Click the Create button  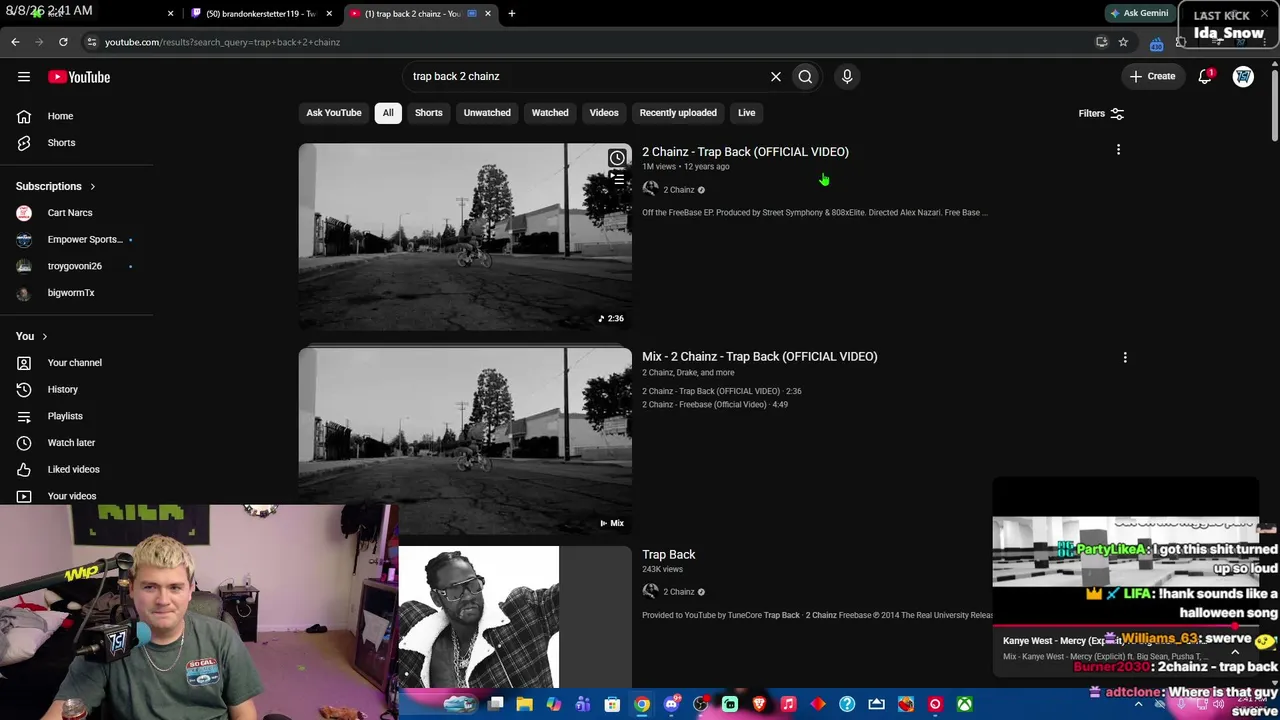coord(1153,76)
